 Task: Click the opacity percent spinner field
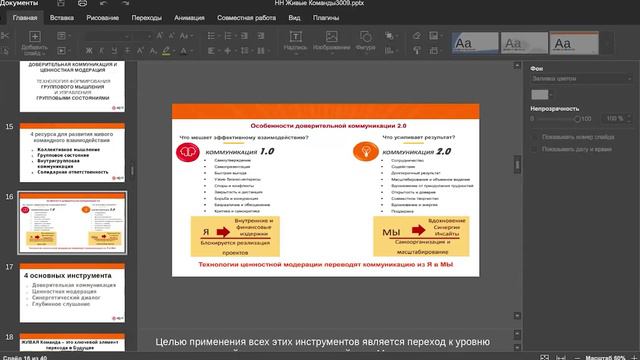617,119
